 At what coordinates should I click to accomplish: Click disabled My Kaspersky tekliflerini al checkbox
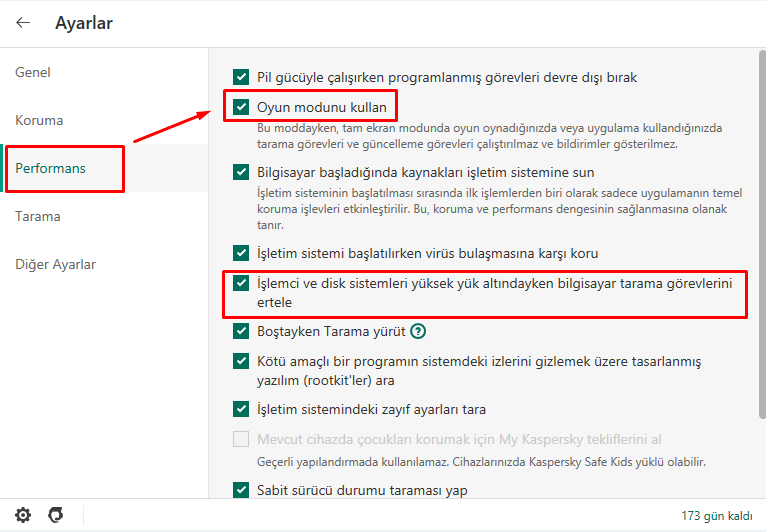[x=241, y=439]
